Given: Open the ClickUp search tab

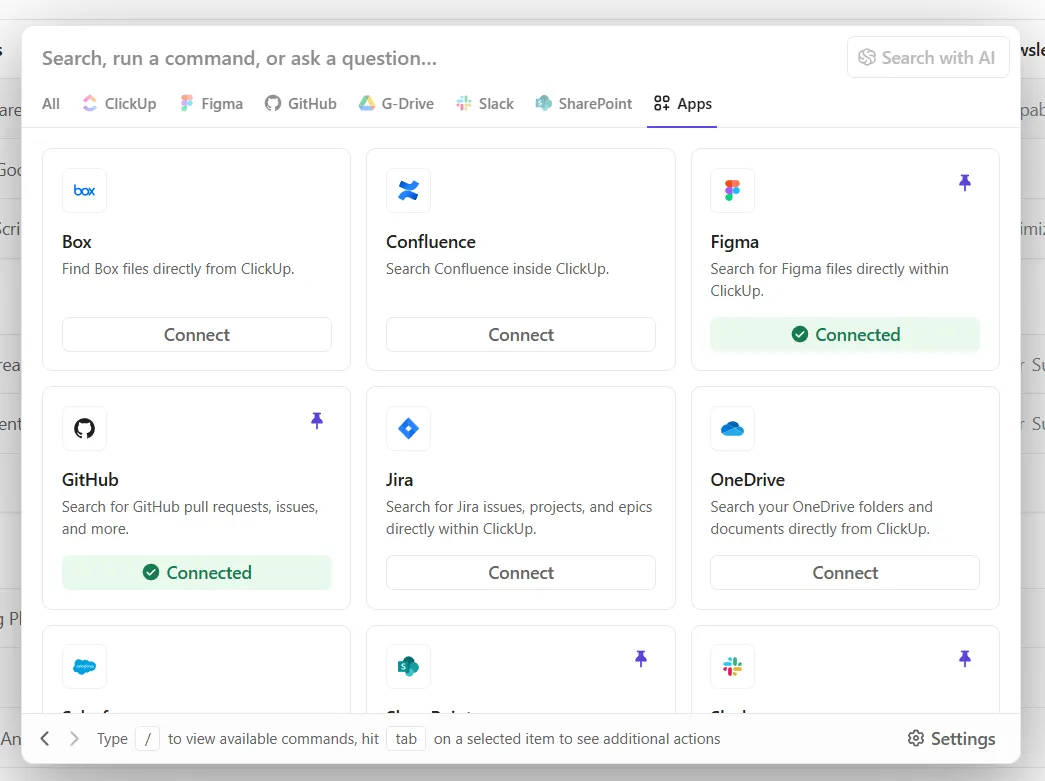Looking at the screenshot, I should coord(119,104).
